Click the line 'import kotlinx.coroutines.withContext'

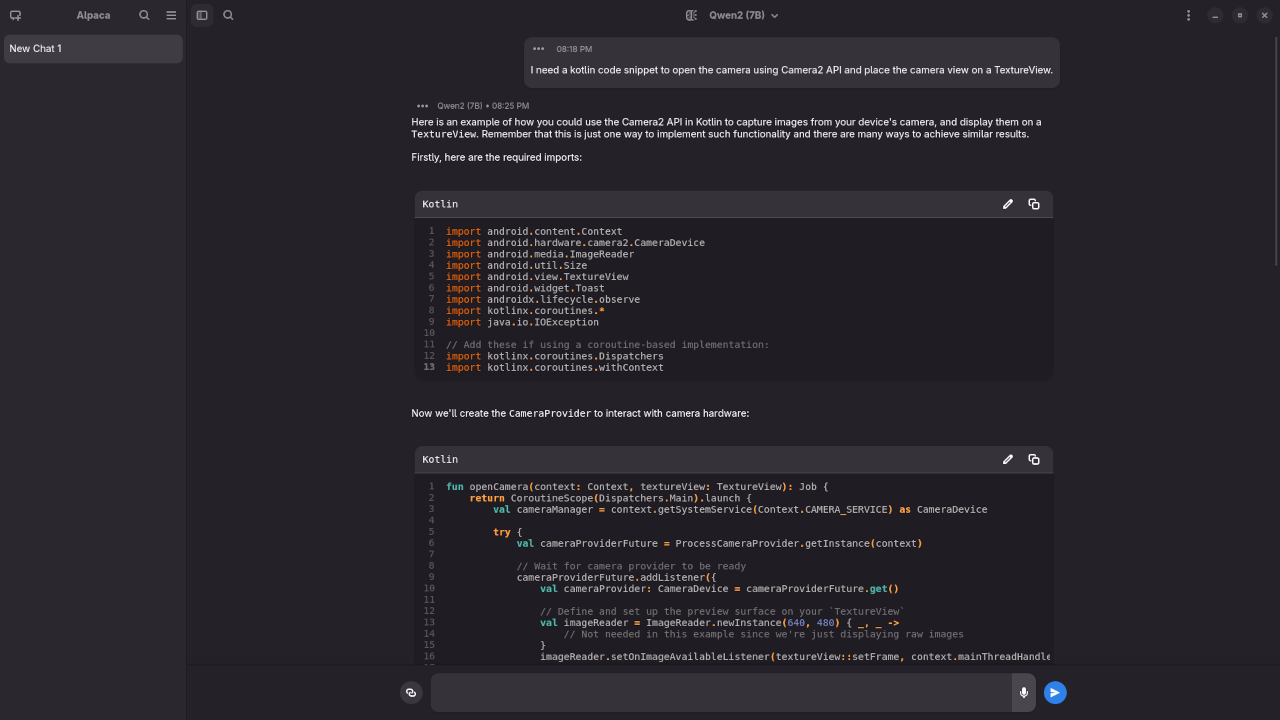(x=555, y=368)
